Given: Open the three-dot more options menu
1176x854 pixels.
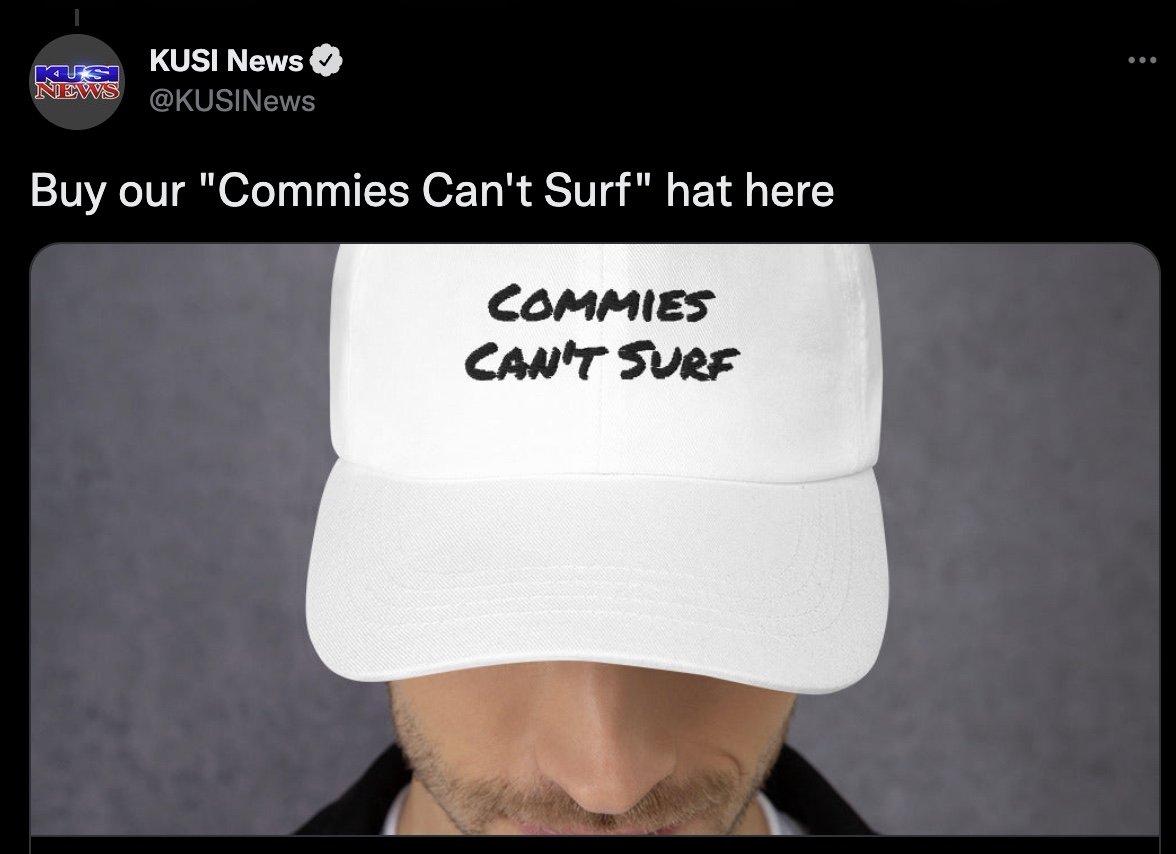Looking at the screenshot, I should 1142,60.
